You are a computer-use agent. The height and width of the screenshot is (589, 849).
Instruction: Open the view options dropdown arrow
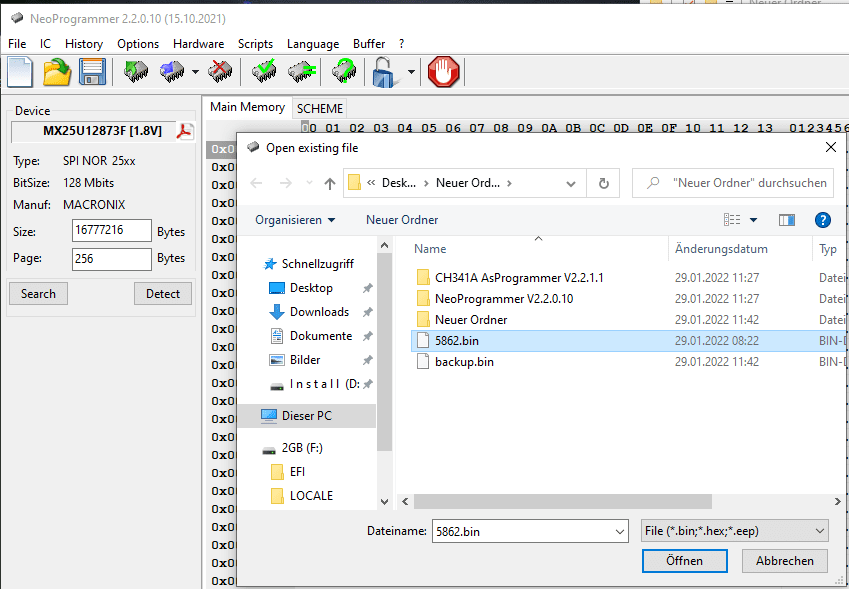[x=753, y=220]
